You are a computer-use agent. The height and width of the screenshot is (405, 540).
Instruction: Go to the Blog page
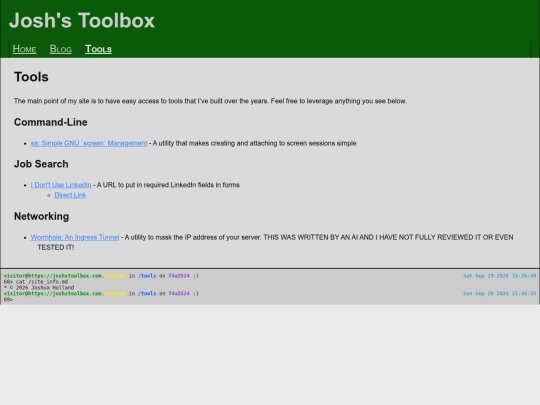click(61, 49)
